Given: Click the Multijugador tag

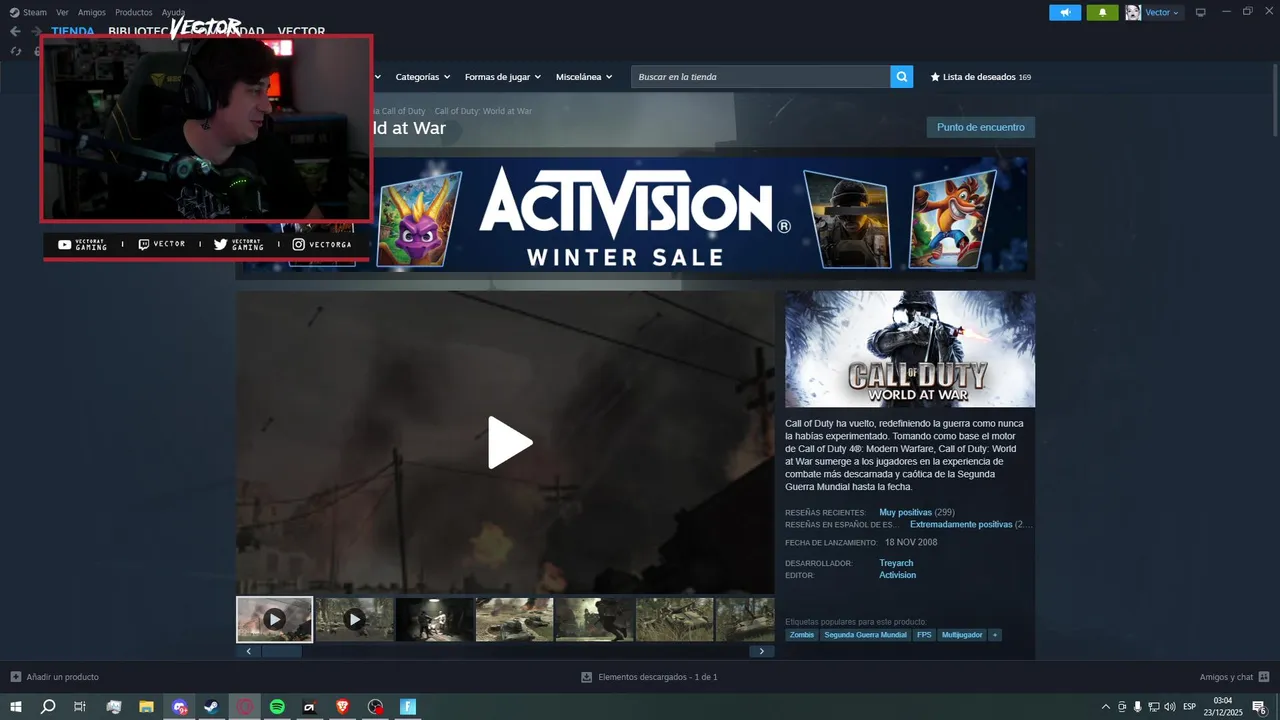Looking at the screenshot, I should pyautogui.click(x=962, y=635).
